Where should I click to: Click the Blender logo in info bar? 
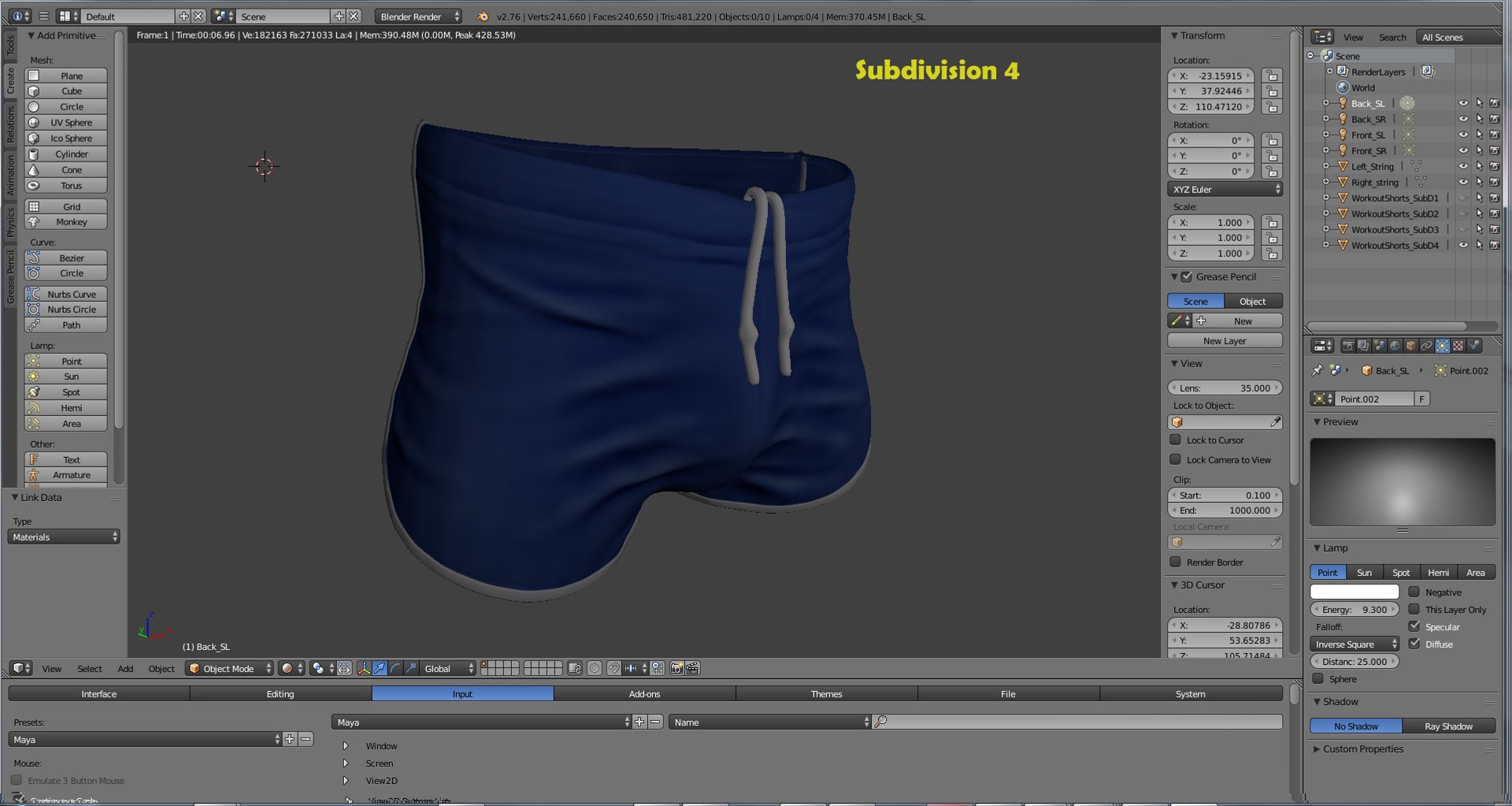coord(483,17)
